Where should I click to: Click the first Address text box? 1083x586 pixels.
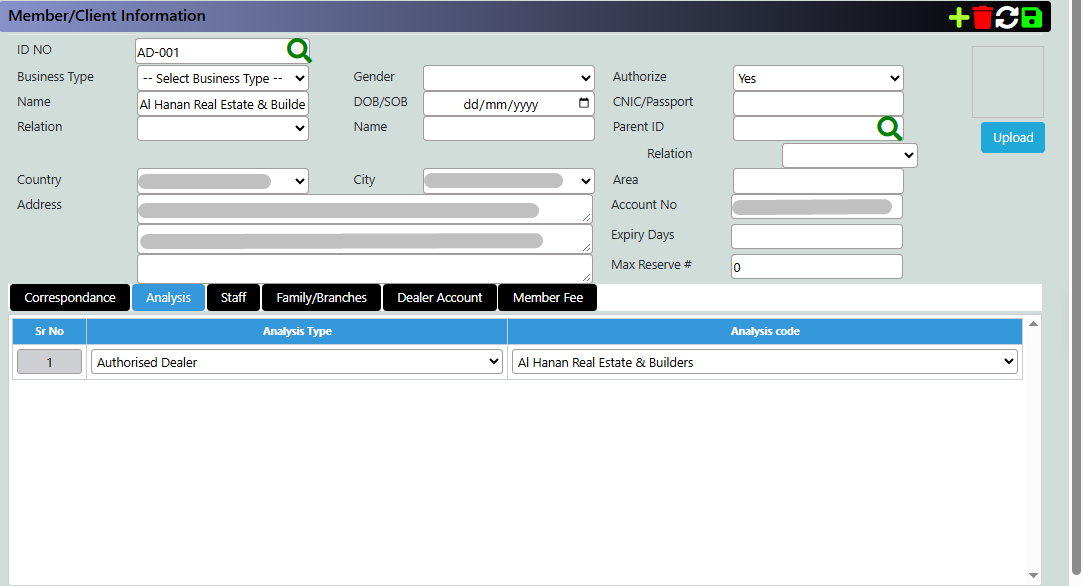click(x=365, y=209)
